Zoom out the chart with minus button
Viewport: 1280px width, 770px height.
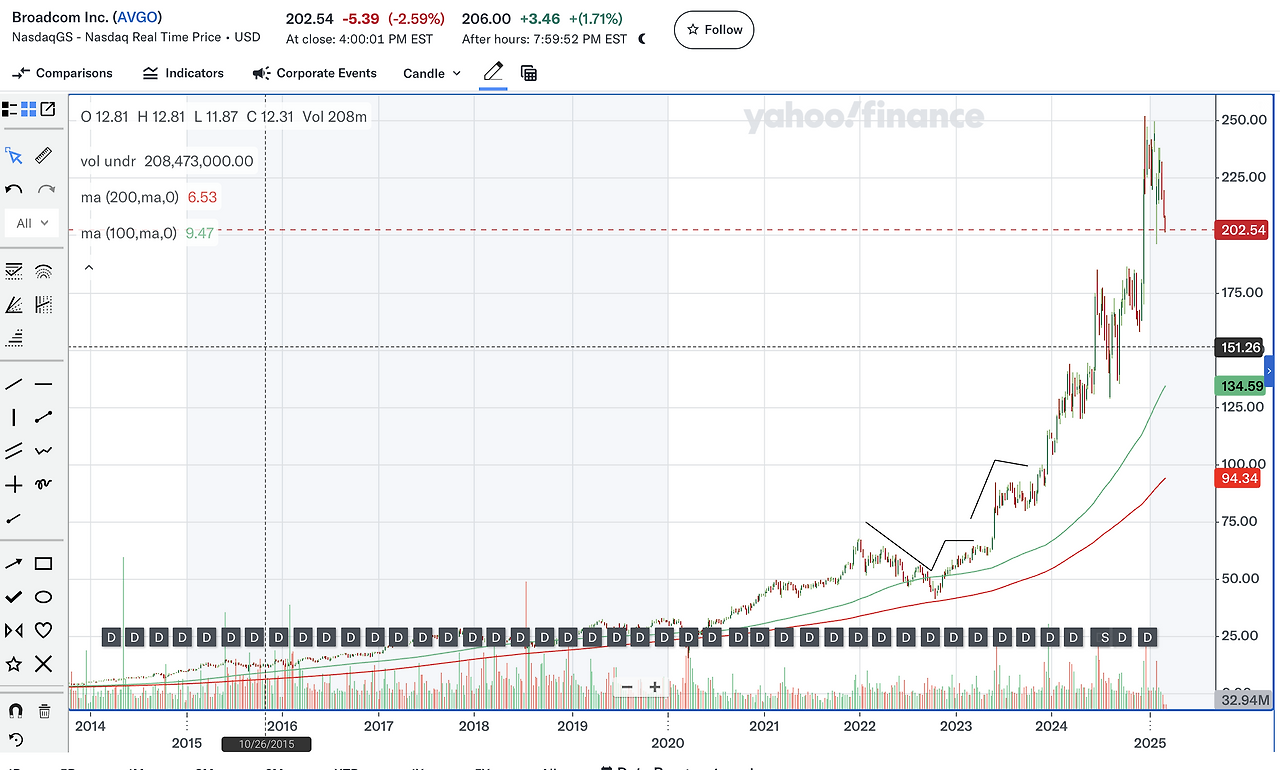[627, 687]
